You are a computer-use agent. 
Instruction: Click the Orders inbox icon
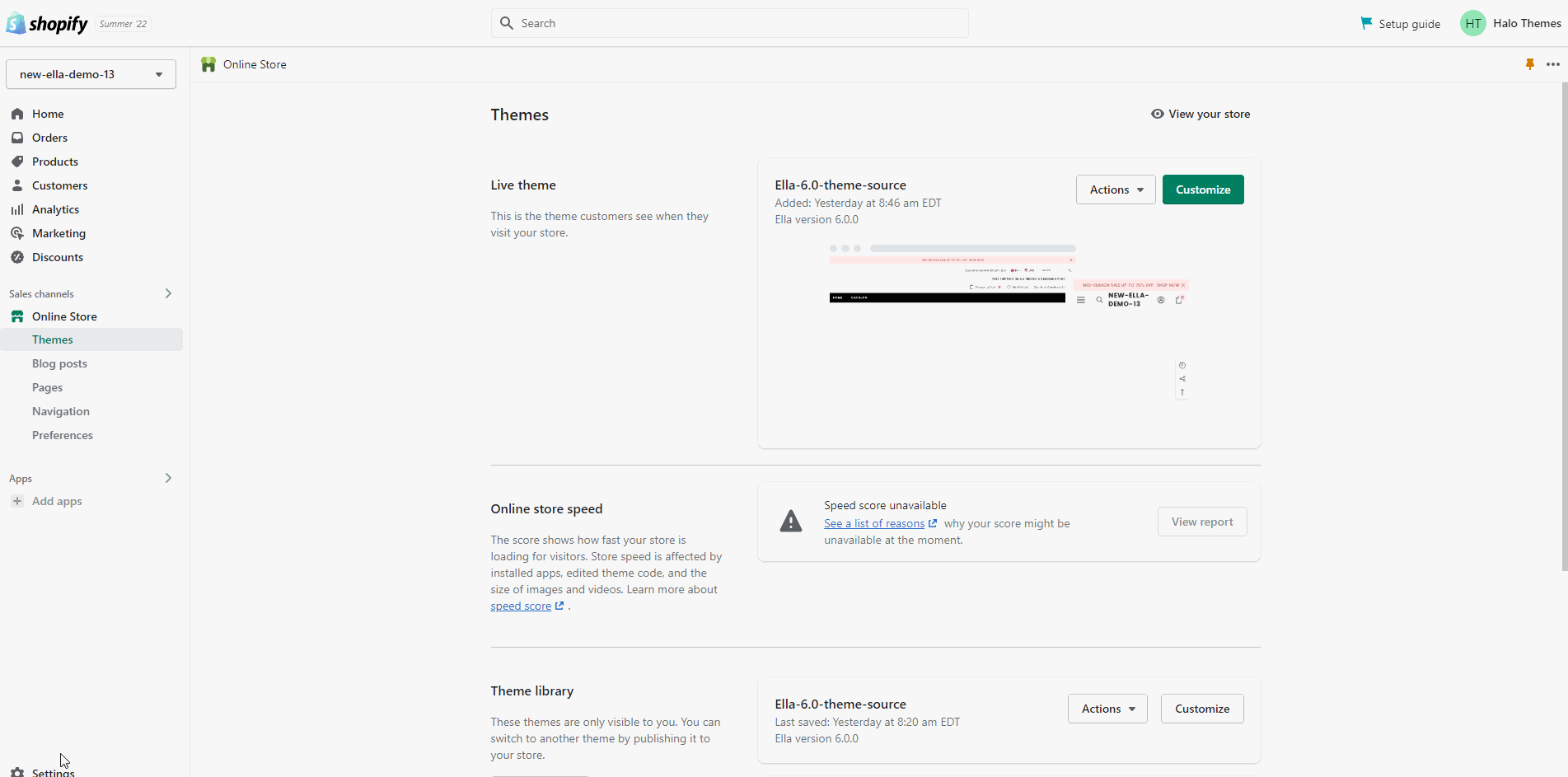(17, 138)
